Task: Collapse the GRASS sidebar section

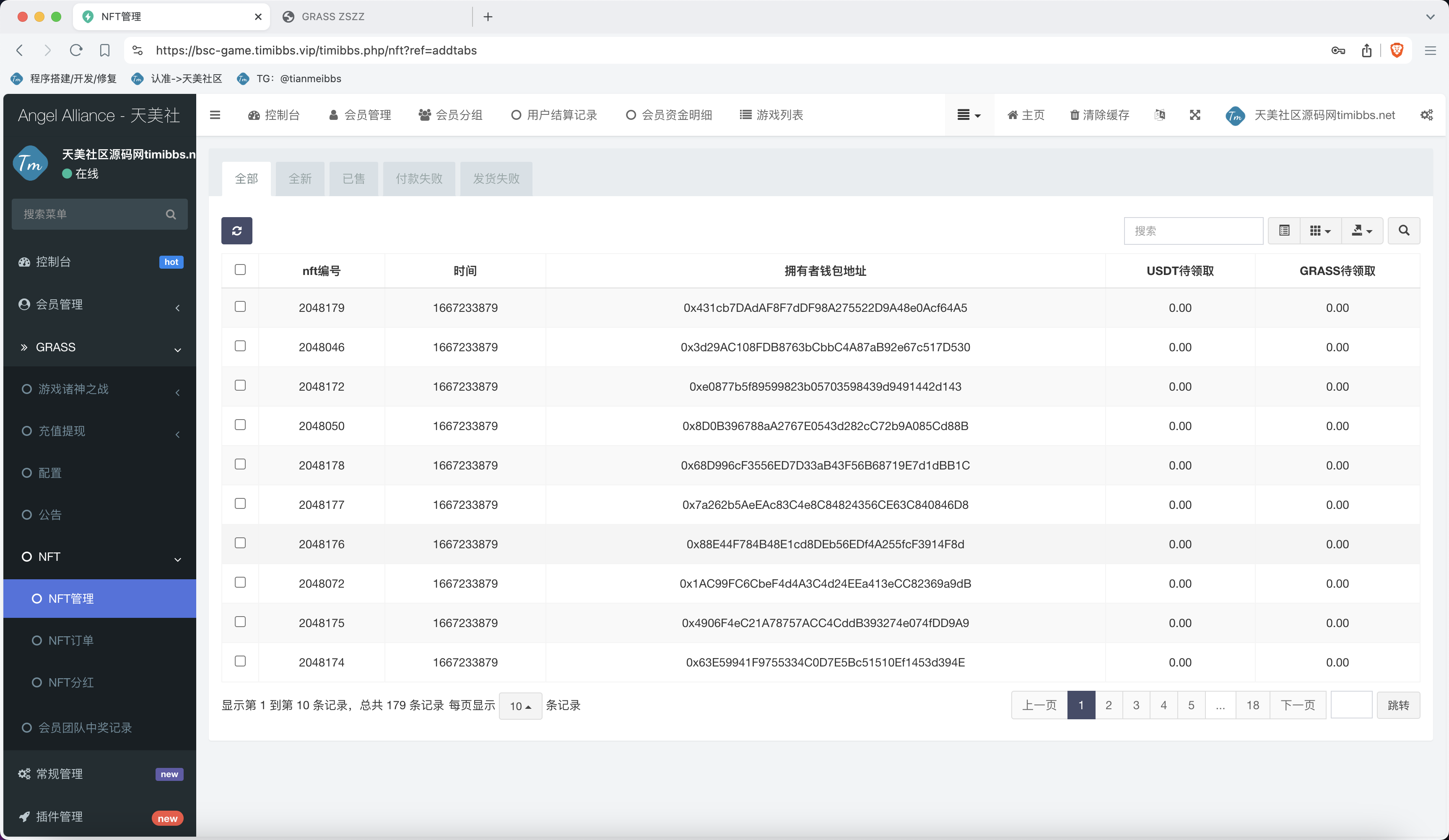Action: 99,347
